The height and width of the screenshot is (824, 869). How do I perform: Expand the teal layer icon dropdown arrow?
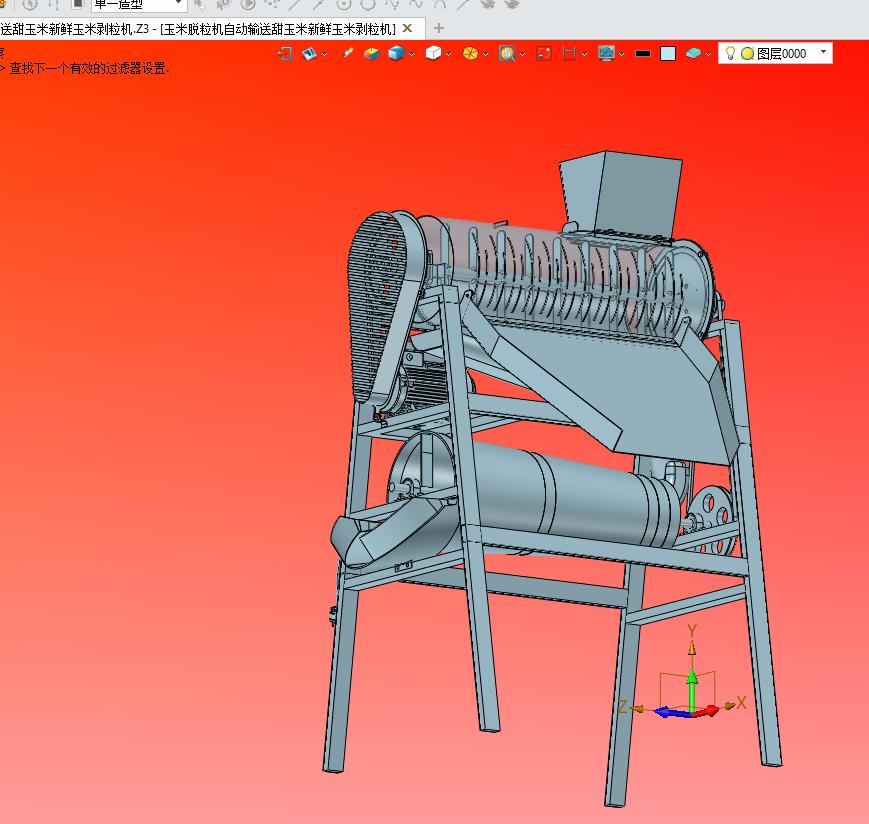pyautogui.click(x=708, y=54)
